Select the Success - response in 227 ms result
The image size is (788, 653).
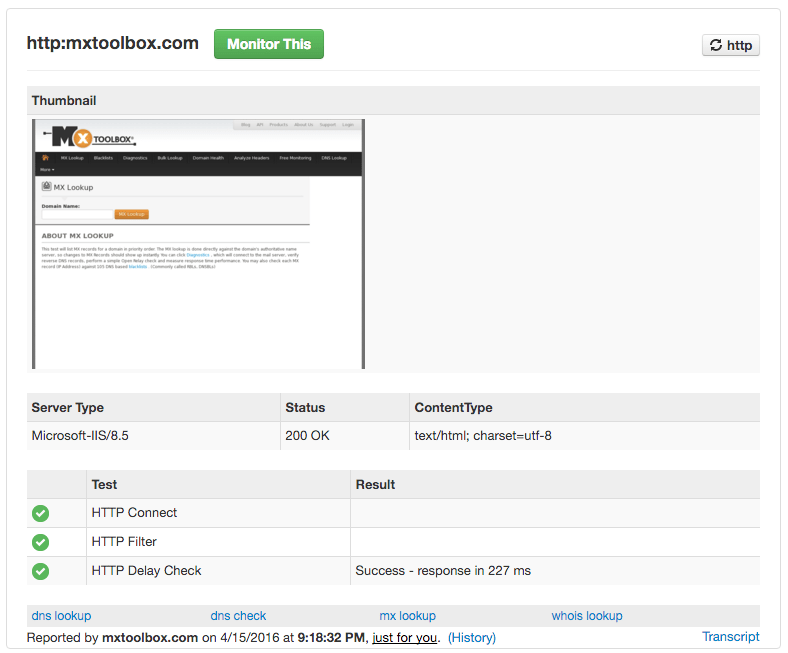pyautogui.click(x=443, y=571)
